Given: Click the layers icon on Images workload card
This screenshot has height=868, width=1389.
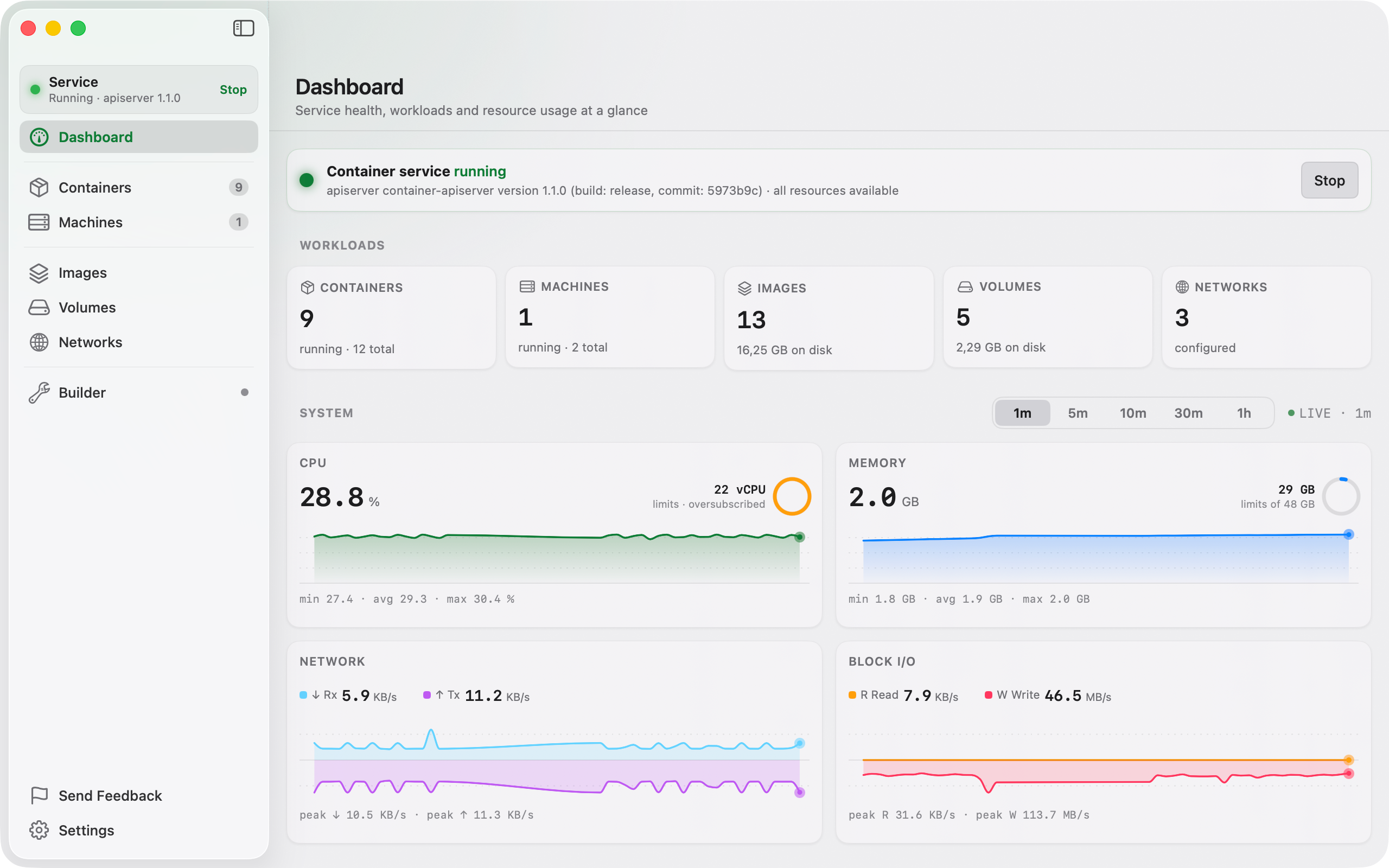Looking at the screenshot, I should 744,288.
